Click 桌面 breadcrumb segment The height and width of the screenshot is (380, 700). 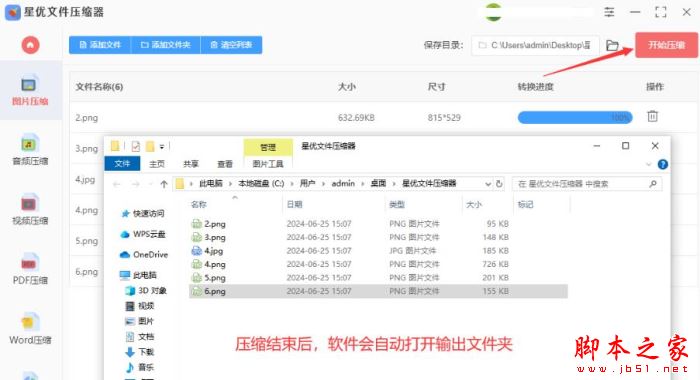click(378, 184)
